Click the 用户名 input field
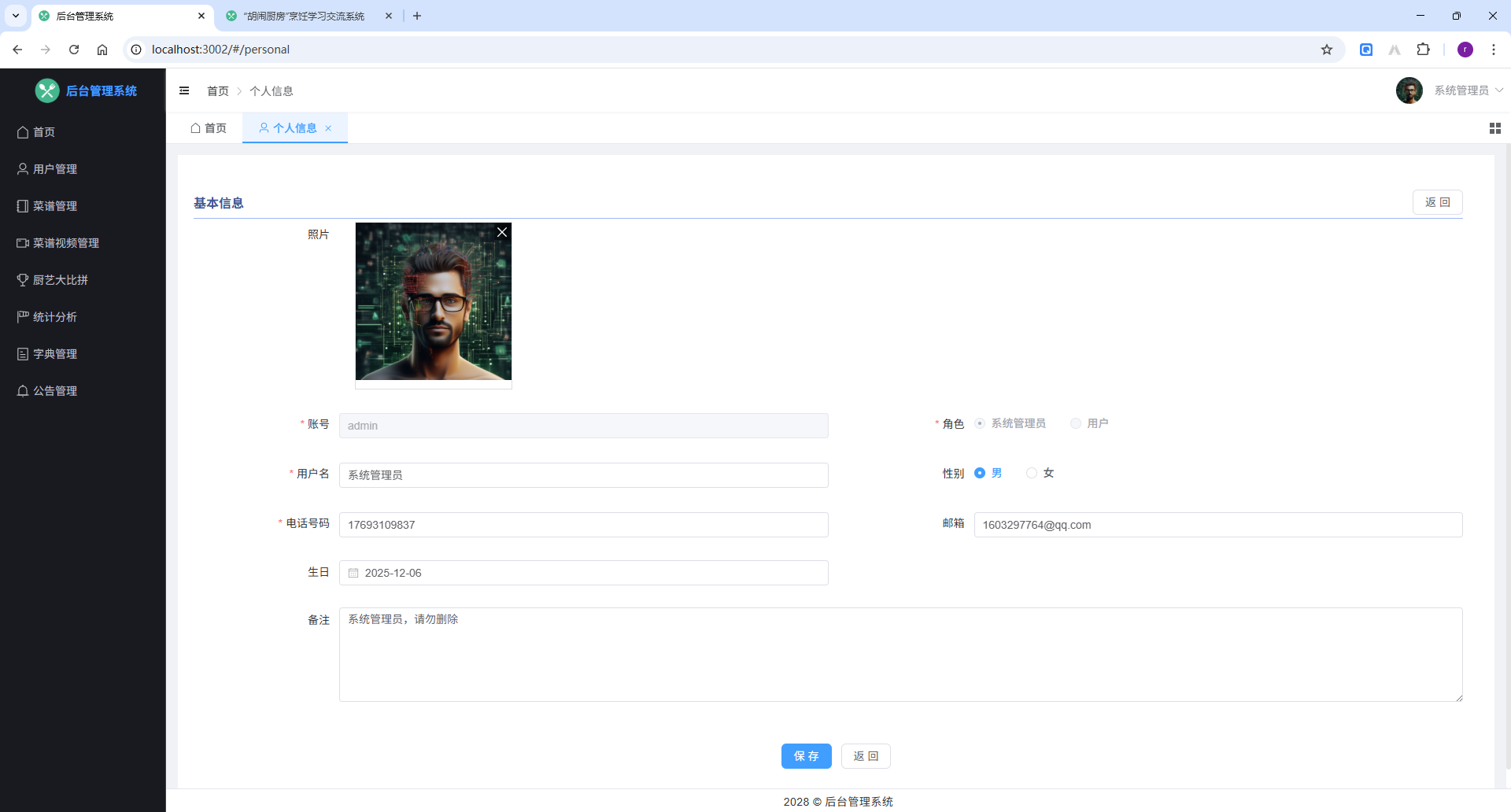 point(584,475)
